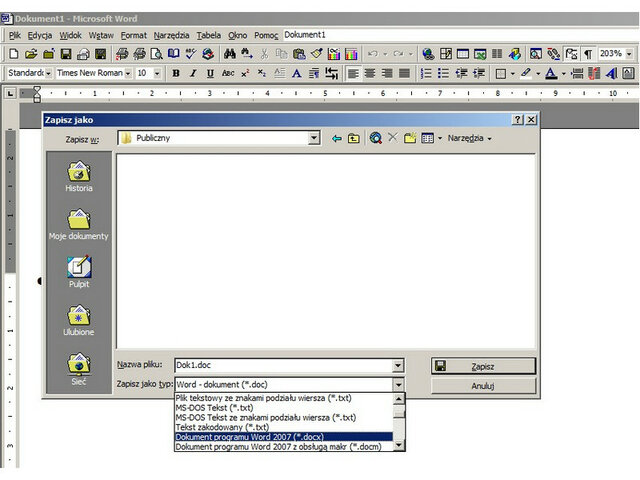Screen dimensions: 640x480
Task: Select Dokument programu Word 2007 (*.docx)
Action: [284, 437]
